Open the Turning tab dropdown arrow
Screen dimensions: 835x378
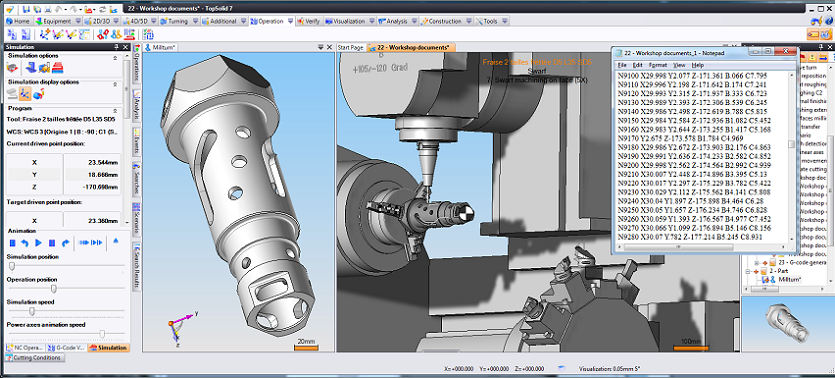pos(195,21)
